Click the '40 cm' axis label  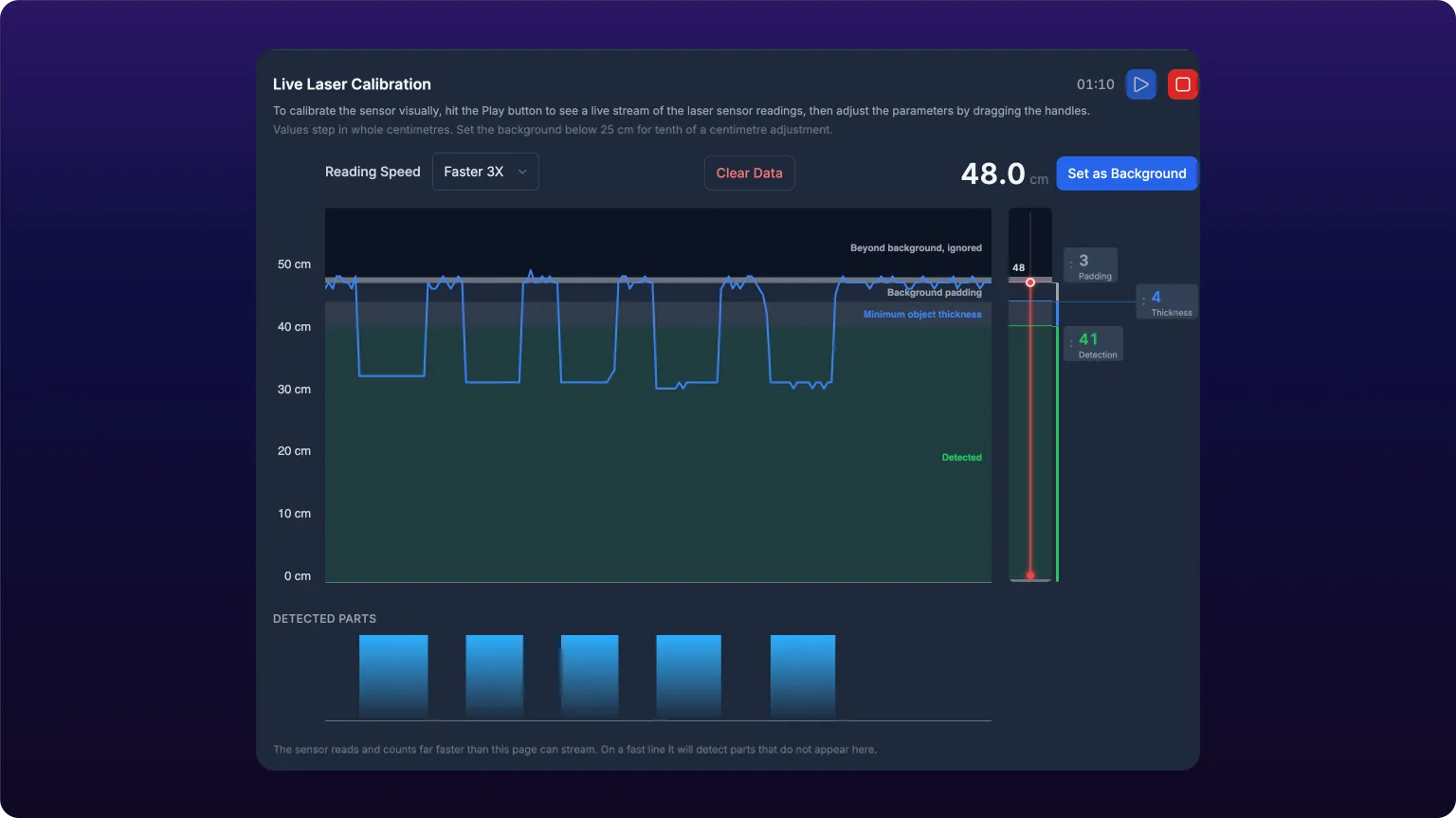(294, 327)
